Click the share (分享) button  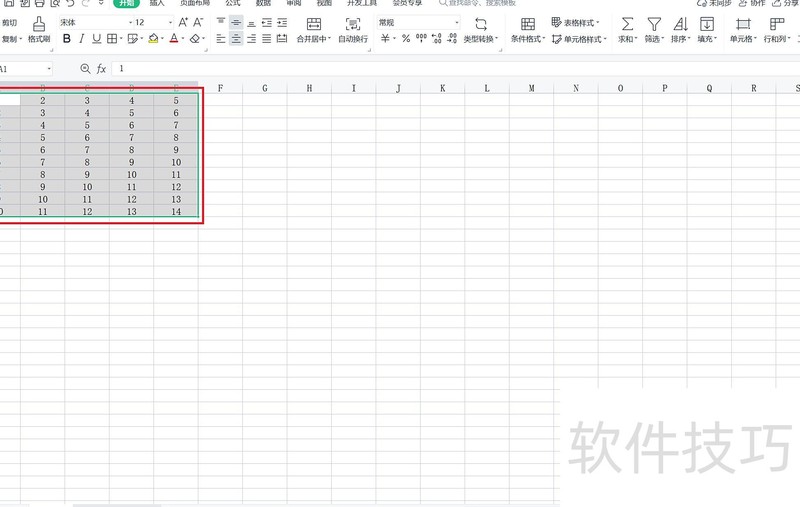pyautogui.click(x=785, y=3)
